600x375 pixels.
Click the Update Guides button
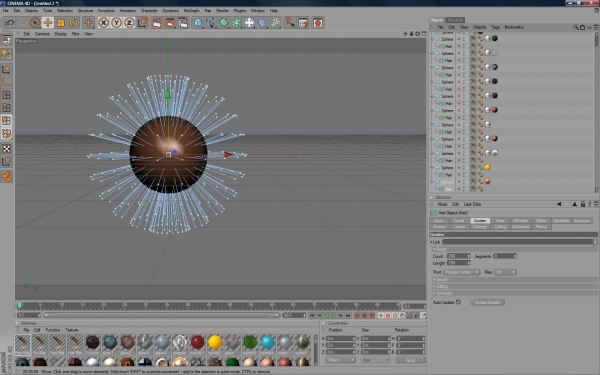(x=487, y=302)
